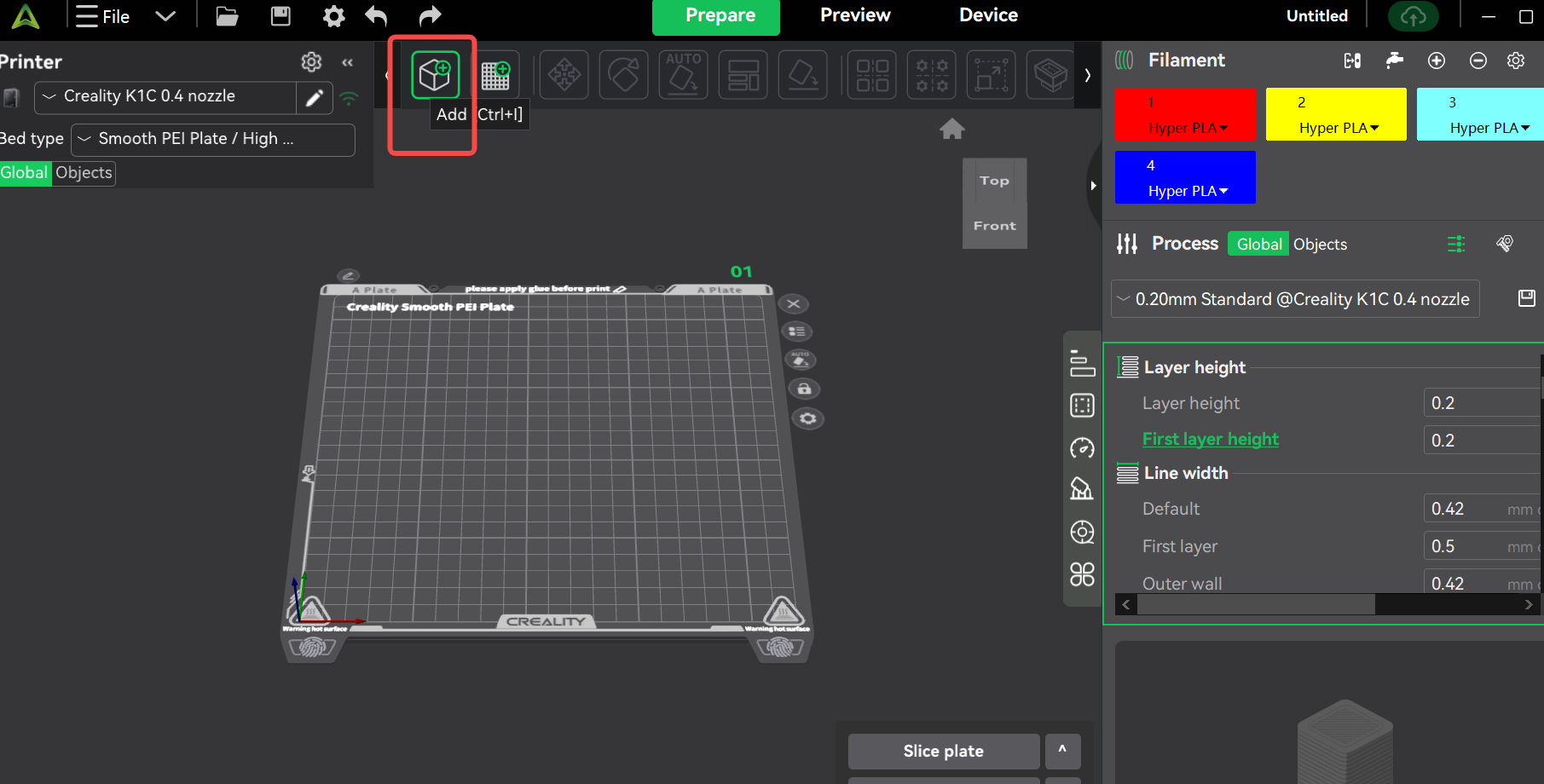Select the Auto orient tool
This screenshot has height=784, width=1544.
683,75
